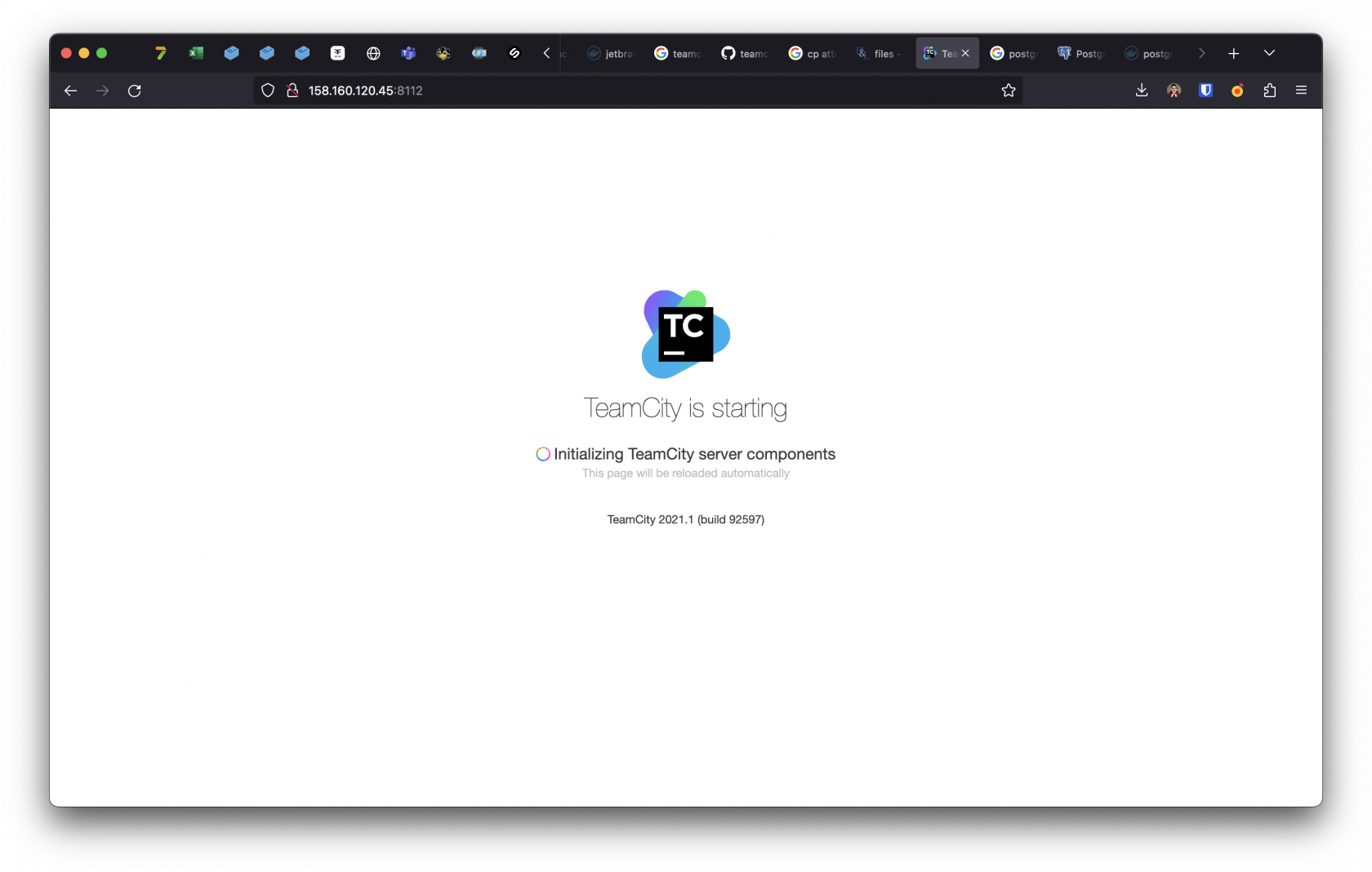Image resolution: width=1372 pixels, height=872 pixels.
Task: Click 'This page will be reloaded automatically' note
Action: 686,474
